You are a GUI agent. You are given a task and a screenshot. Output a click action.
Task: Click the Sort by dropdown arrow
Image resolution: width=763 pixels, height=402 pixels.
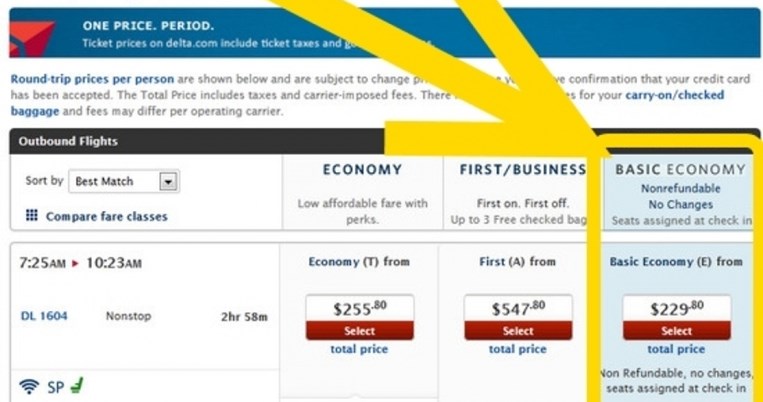tap(168, 182)
